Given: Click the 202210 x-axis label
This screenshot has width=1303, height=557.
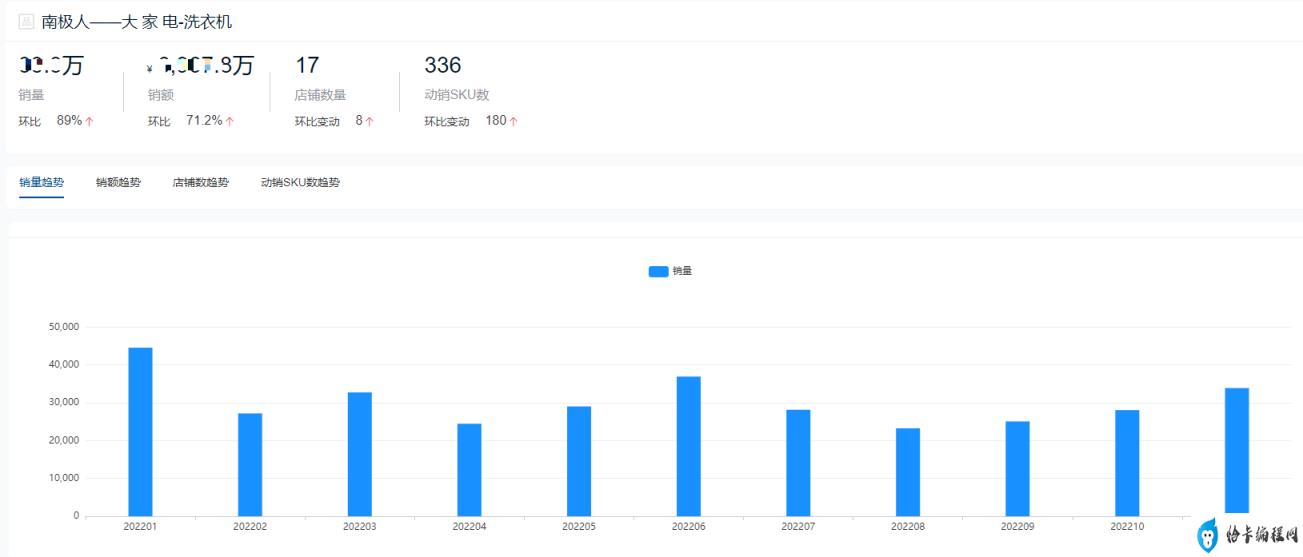Looking at the screenshot, I should coord(1127,526).
